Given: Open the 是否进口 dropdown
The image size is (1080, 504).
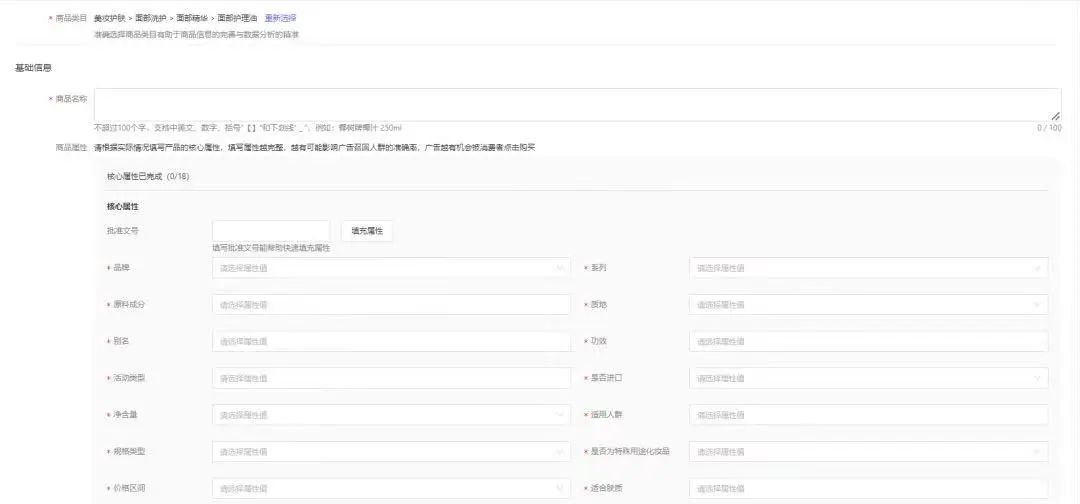Looking at the screenshot, I should click(x=867, y=379).
